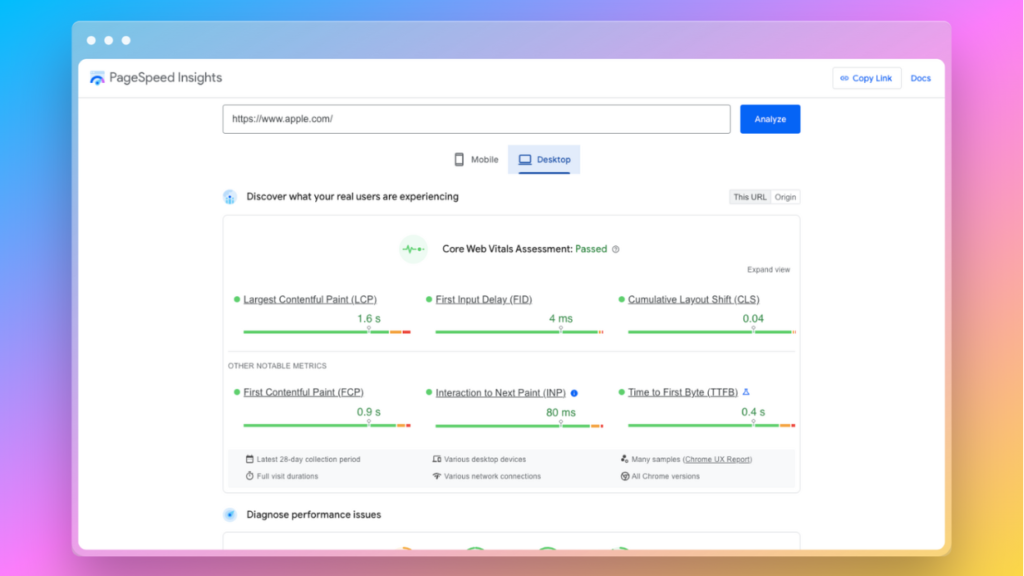
Task: Click the Diagnose performance issues section icon
Action: tap(229, 515)
